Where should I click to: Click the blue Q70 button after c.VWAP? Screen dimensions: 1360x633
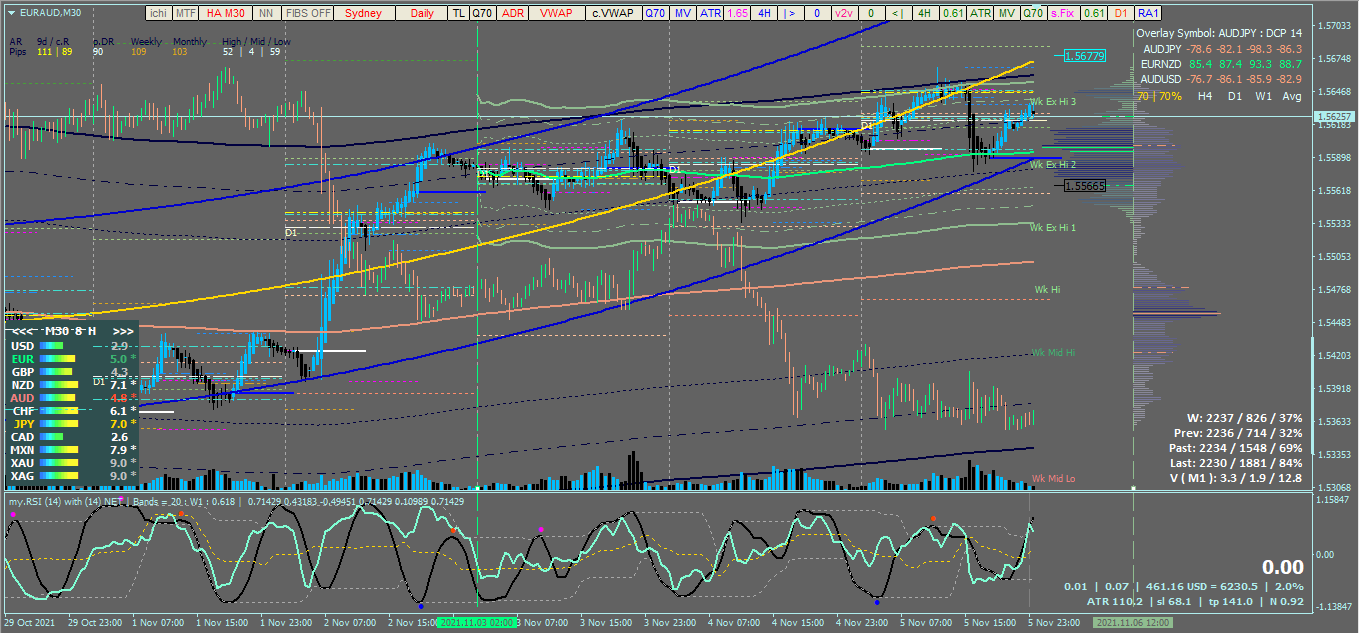pos(654,13)
